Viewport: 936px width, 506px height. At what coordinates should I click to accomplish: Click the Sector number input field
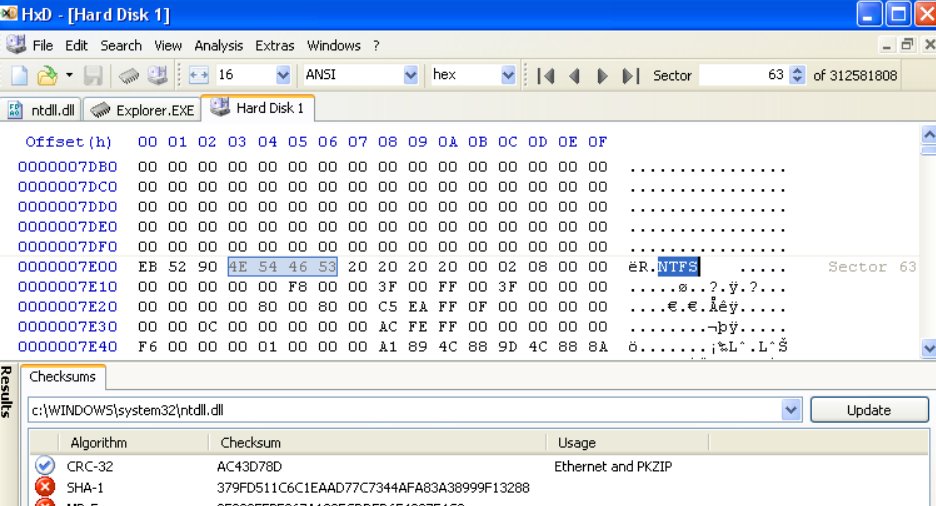pyautogui.click(x=742, y=76)
